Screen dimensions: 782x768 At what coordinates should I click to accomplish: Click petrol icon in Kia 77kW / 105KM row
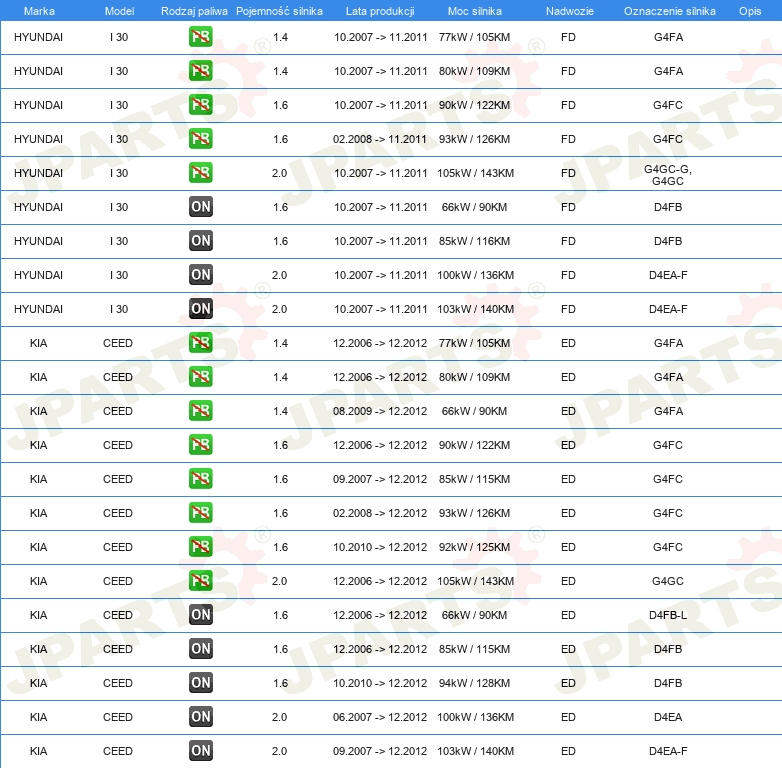[x=200, y=343]
